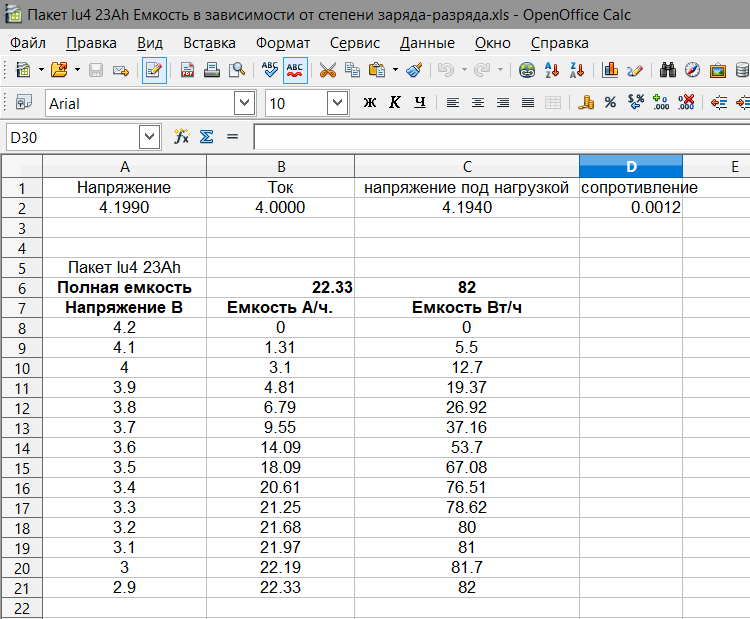Toggle Edit File mode
Screen dimensions: 750x619
pyautogui.click(x=153, y=70)
